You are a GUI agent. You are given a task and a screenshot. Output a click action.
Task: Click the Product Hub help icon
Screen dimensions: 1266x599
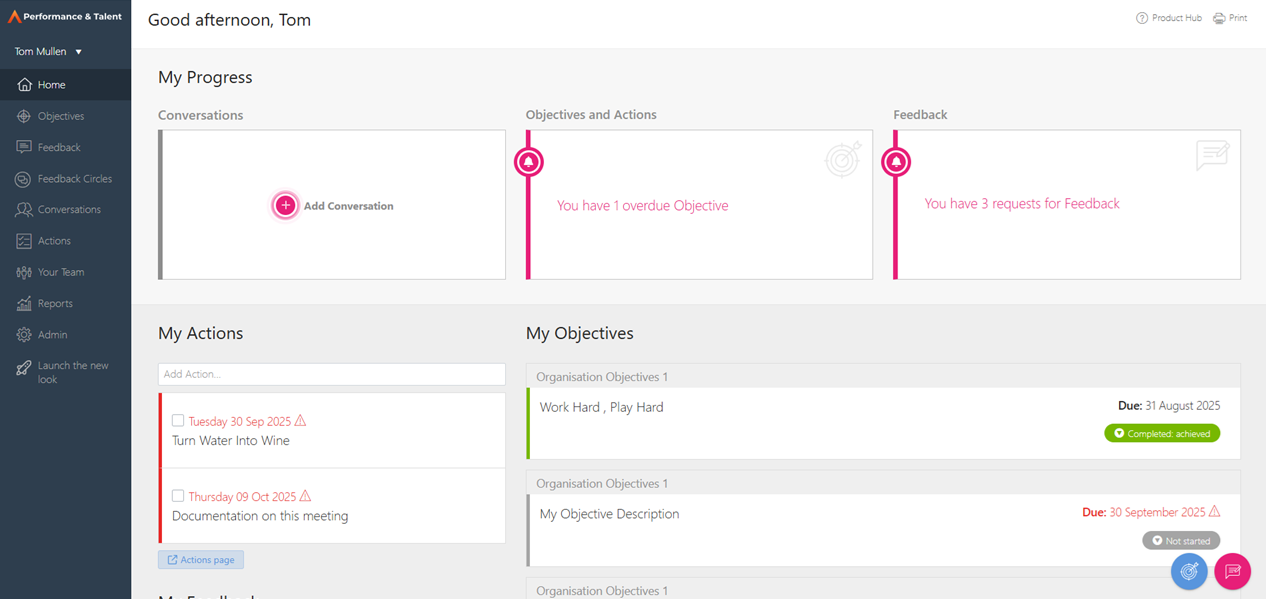coord(1142,18)
